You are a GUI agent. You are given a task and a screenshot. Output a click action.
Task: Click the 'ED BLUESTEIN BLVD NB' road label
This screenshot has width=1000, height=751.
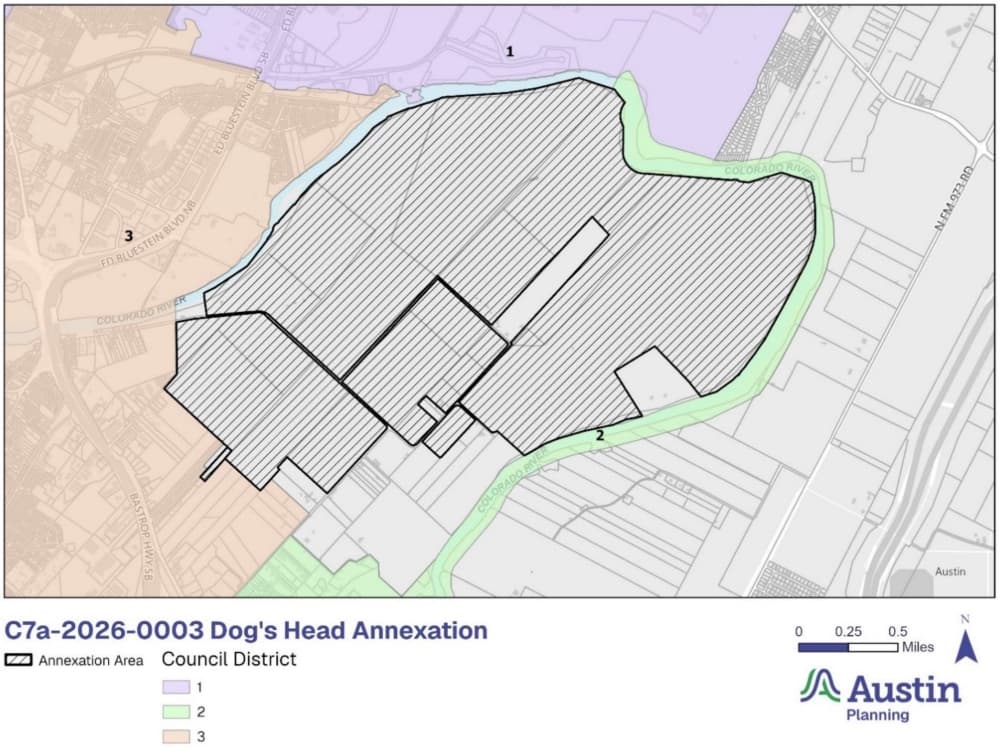tap(150, 234)
